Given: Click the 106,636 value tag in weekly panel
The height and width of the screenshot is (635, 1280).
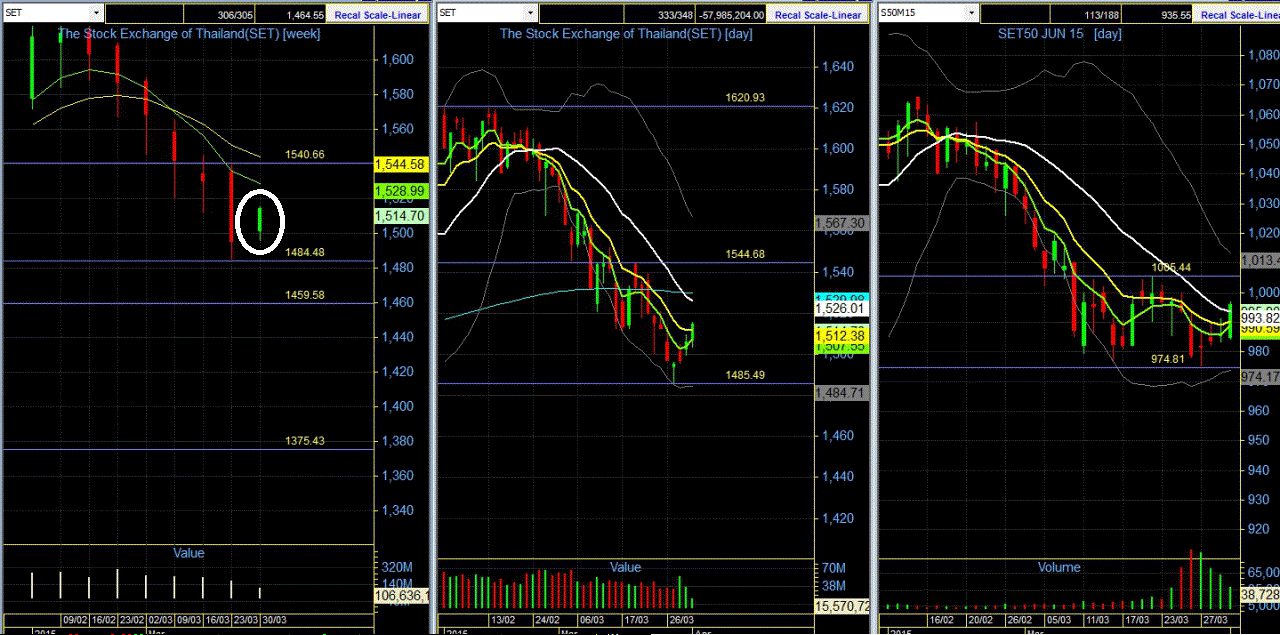Looking at the screenshot, I should click(400, 596).
